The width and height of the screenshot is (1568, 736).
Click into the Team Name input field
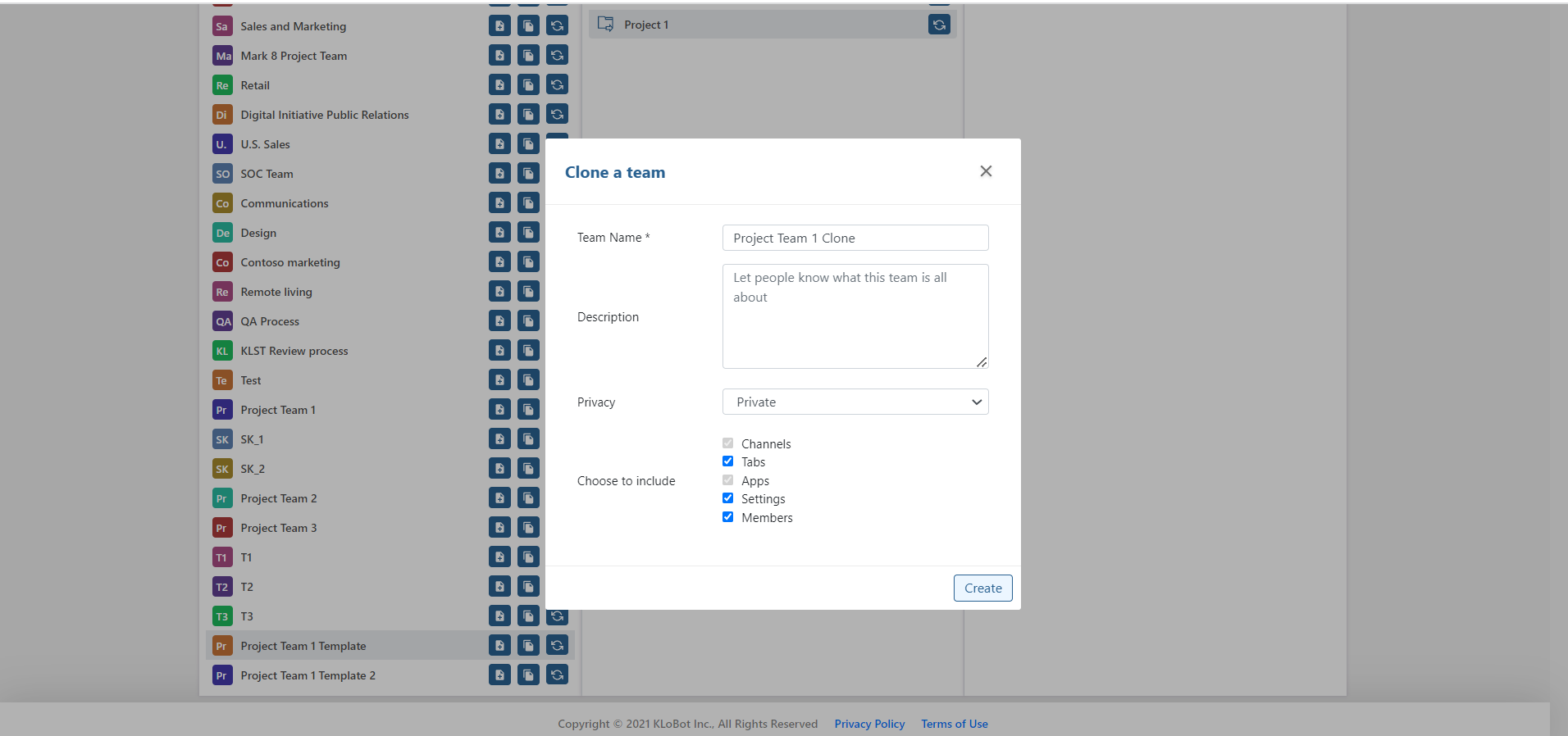click(x=855, y=238)
